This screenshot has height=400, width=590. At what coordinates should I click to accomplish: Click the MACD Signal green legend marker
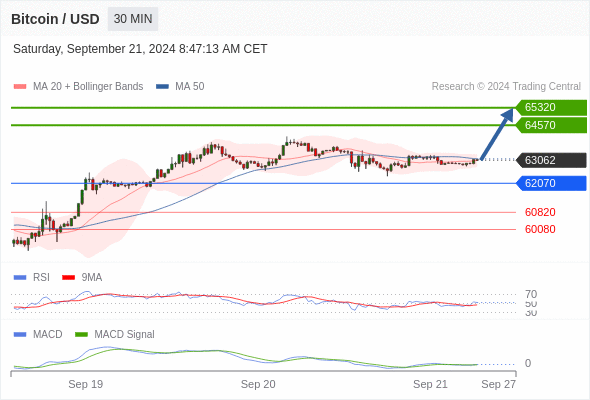[81, 335]
